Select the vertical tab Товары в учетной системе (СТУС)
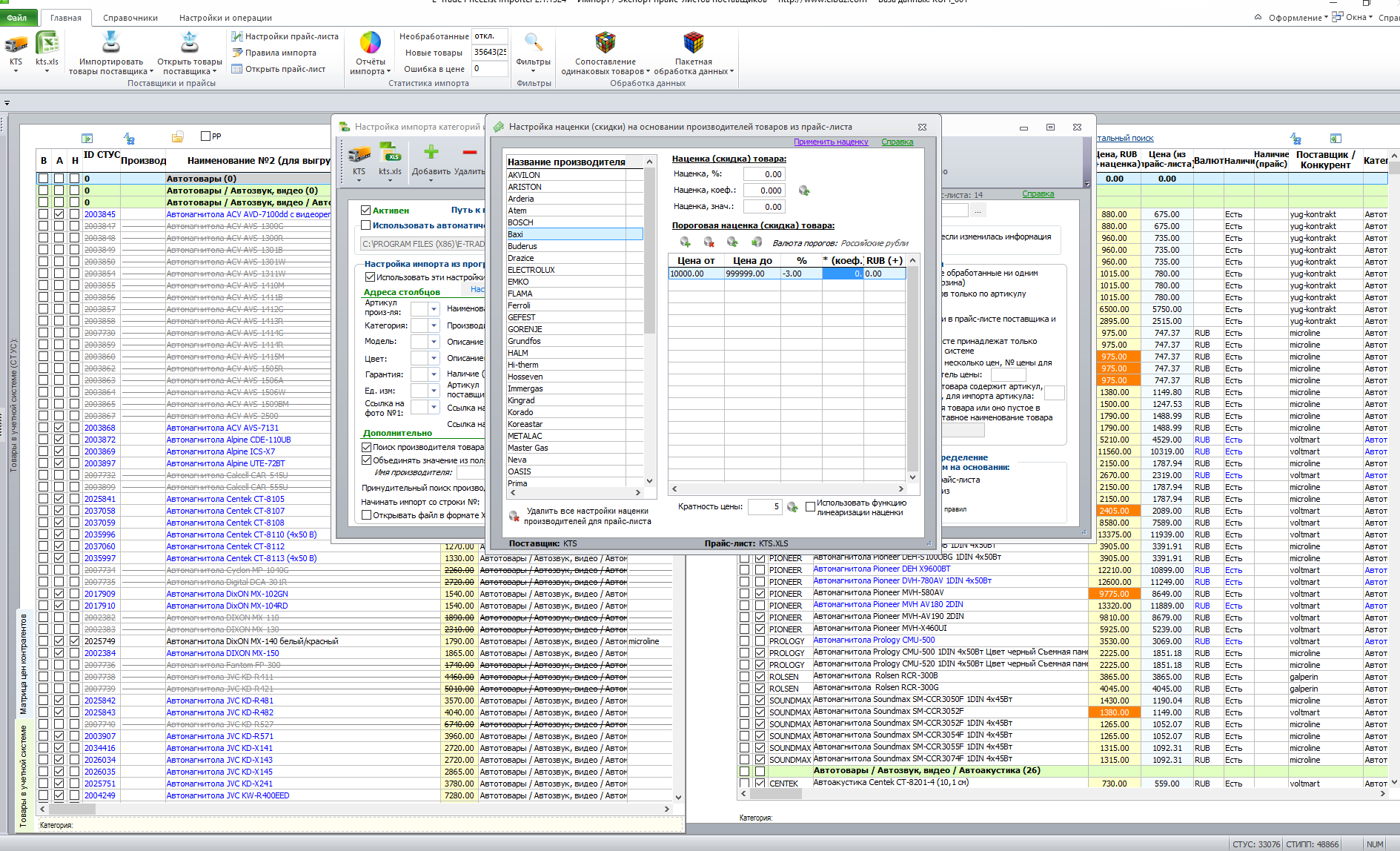 pos(13,405)
